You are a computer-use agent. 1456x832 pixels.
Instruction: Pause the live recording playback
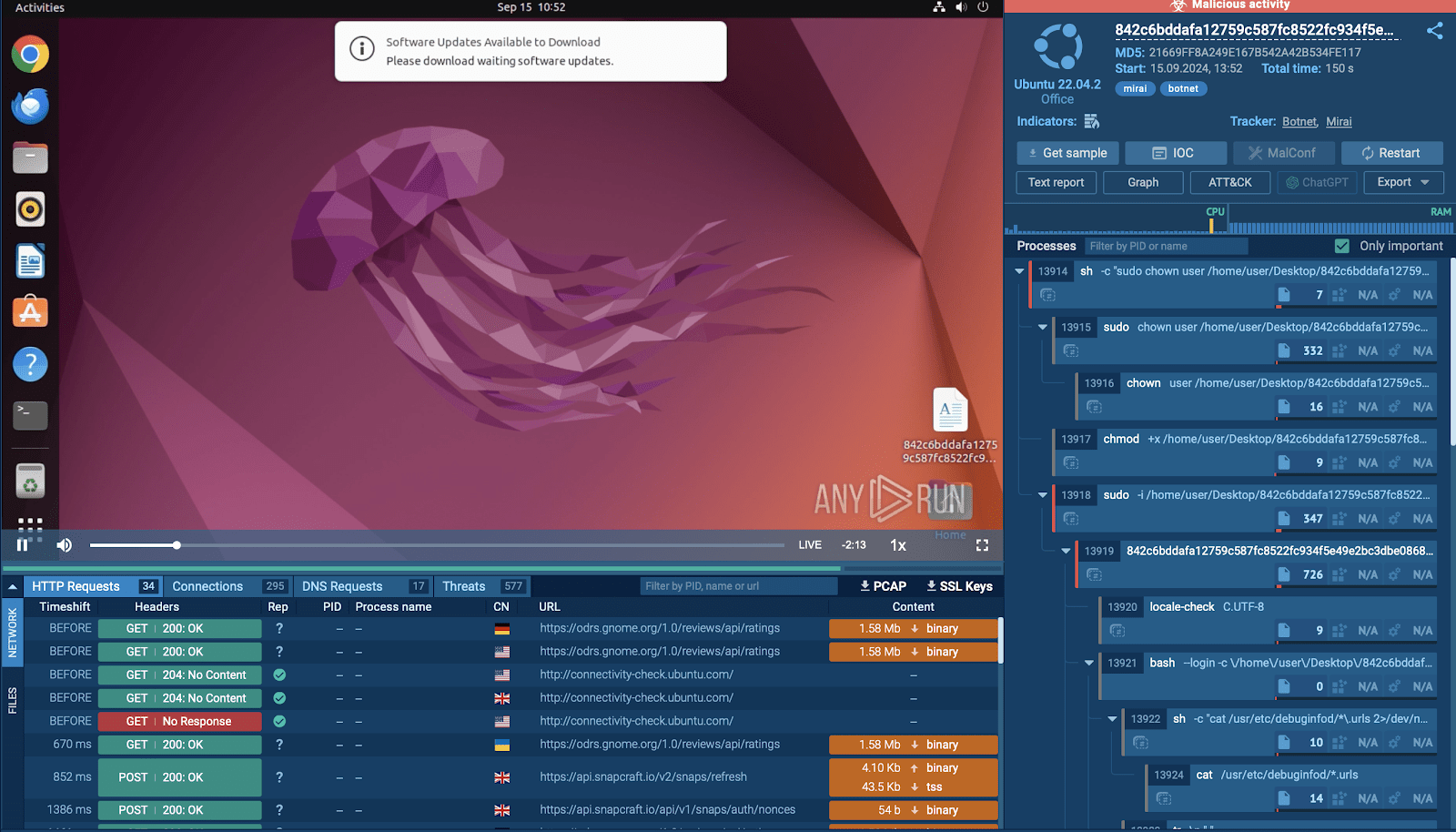pos(22,544)
